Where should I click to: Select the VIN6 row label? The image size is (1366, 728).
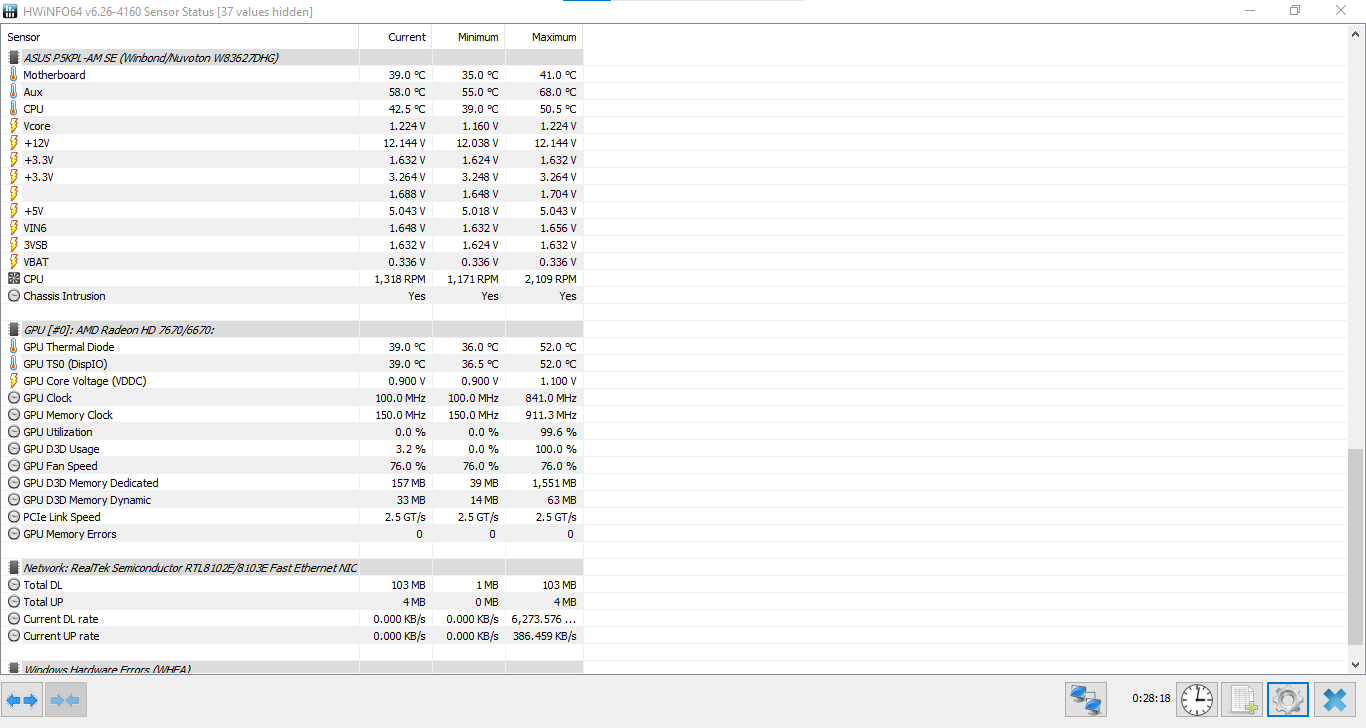click(35, 228)
